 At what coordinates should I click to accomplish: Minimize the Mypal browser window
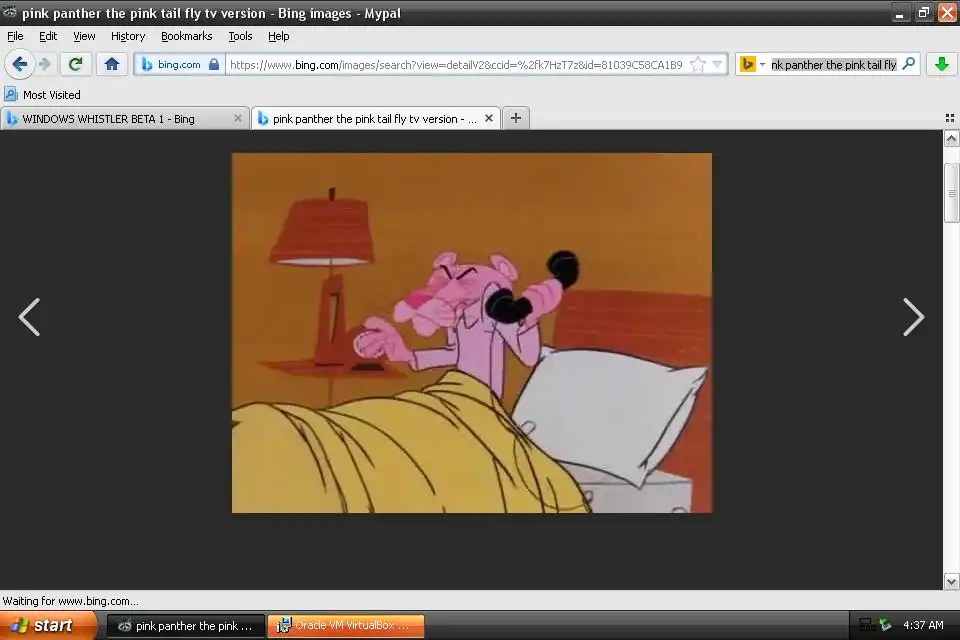(899, 13)
